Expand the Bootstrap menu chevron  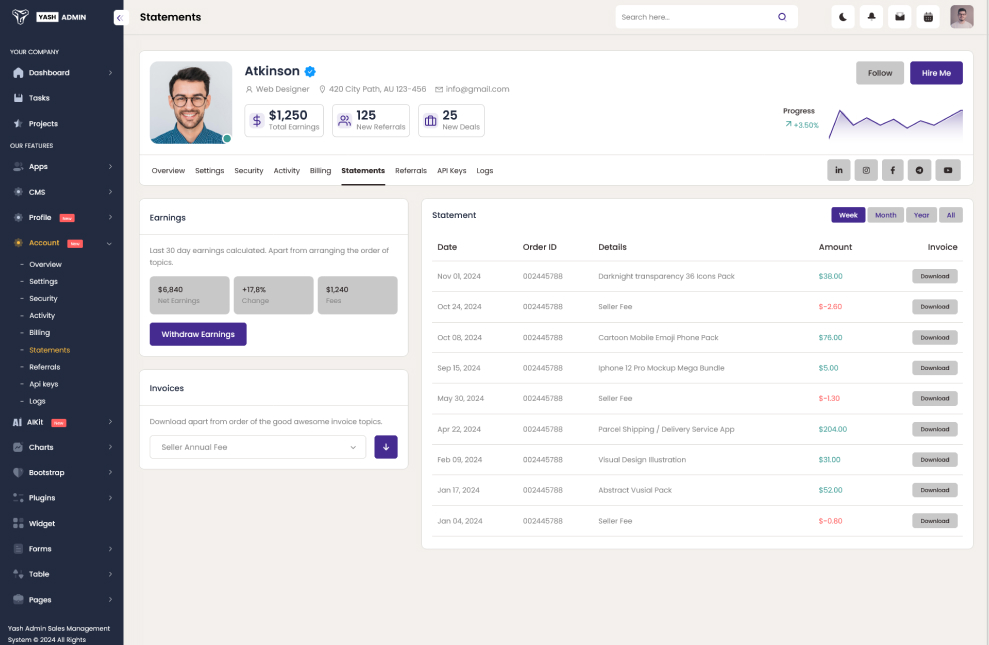pyautogui.click(x=110, y=472)
